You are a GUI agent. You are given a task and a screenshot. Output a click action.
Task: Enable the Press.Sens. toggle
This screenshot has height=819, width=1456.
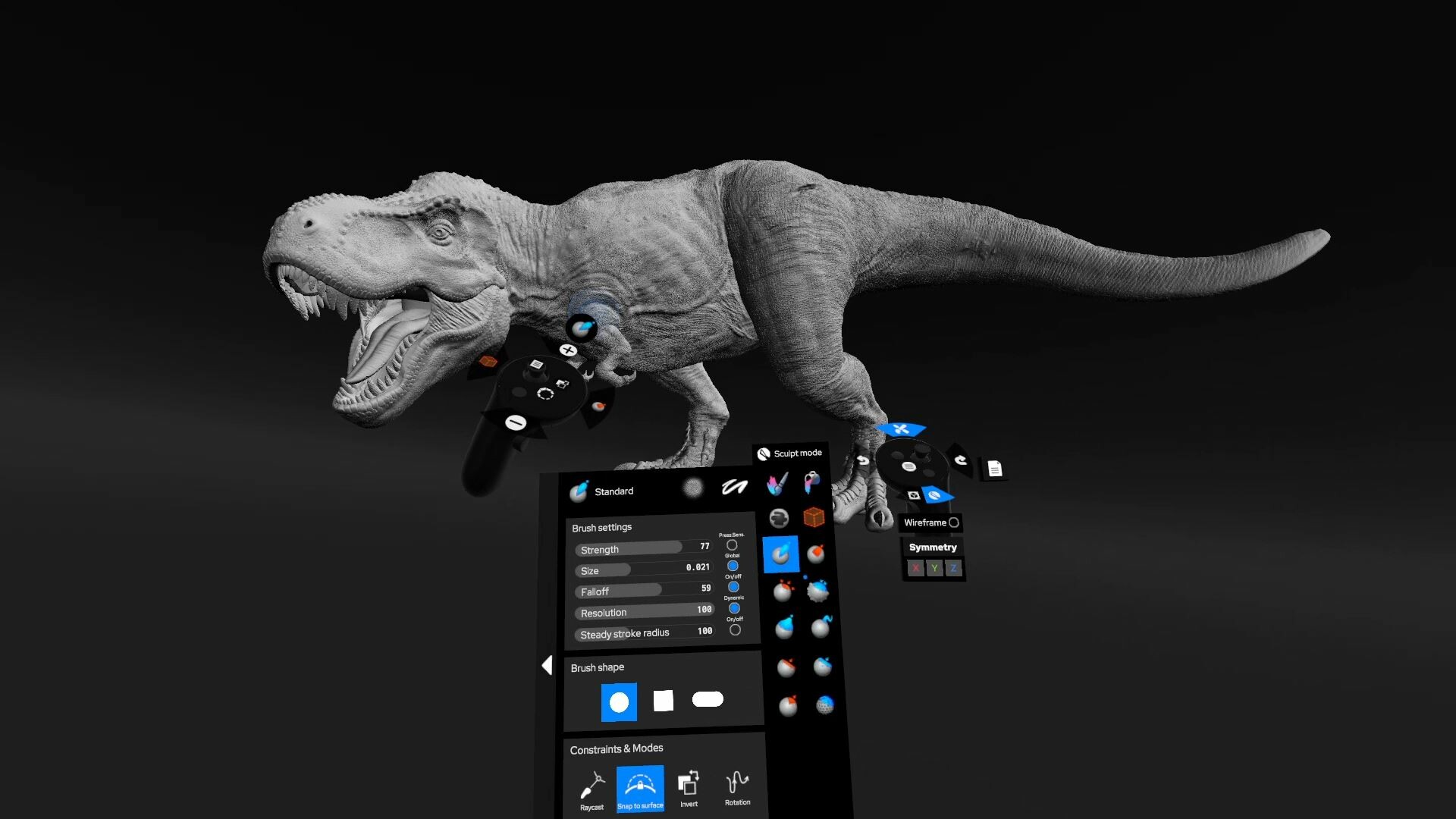click(x=734, y=544)
